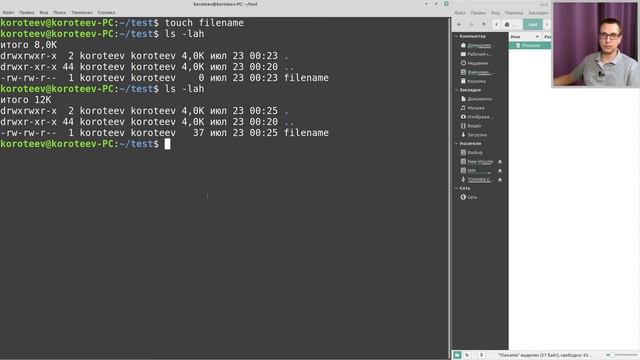Open Корзина trash in the sidebar
Image resolution: width=640 pixels, height=360 pixels.
point(473,81)
